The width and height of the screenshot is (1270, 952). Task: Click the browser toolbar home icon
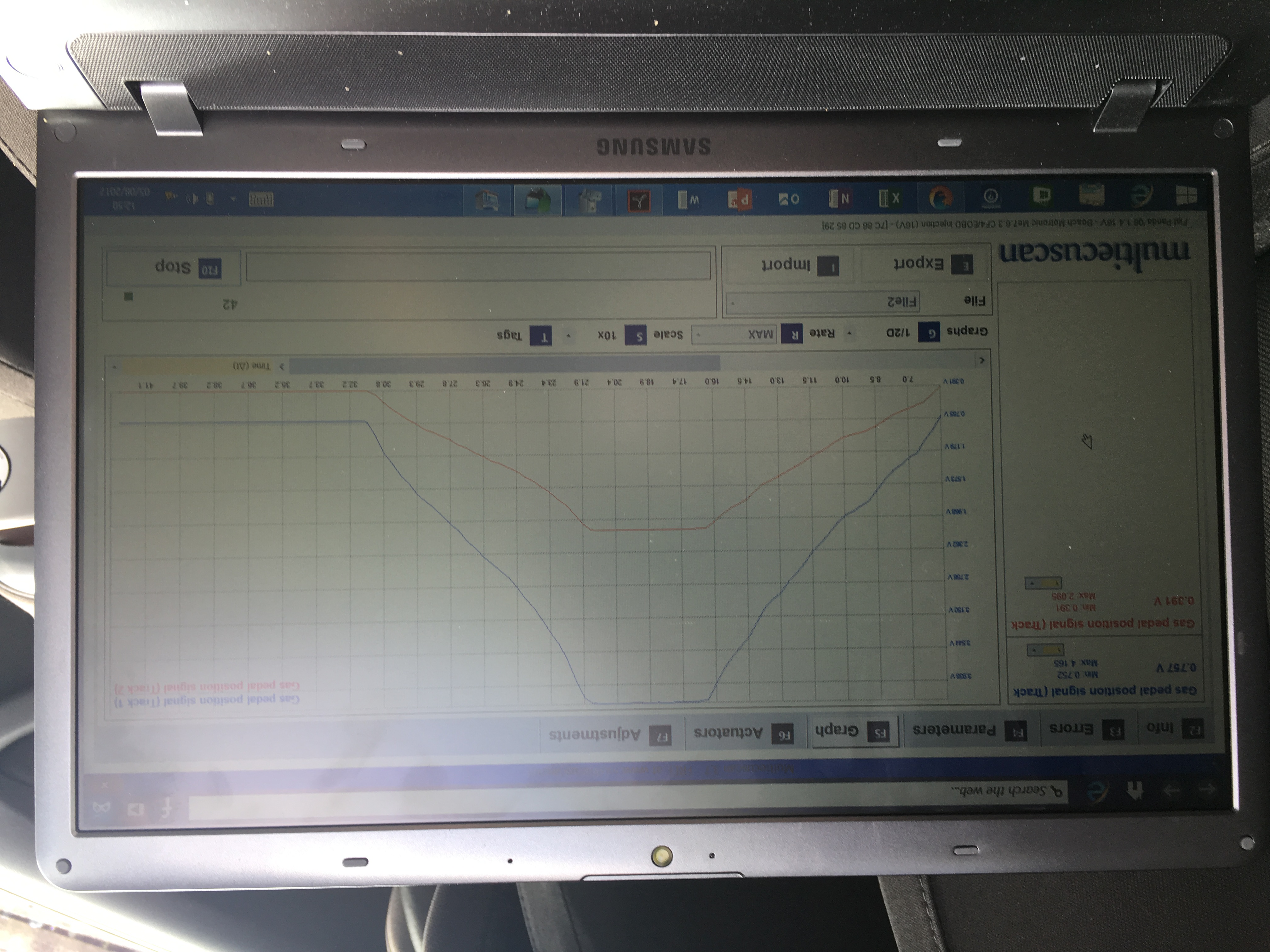[1135, 791]
